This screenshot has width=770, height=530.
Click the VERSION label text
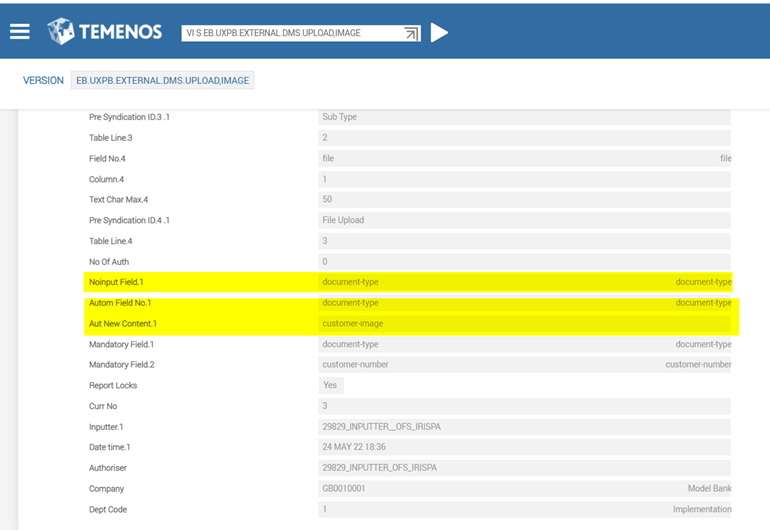43,80
